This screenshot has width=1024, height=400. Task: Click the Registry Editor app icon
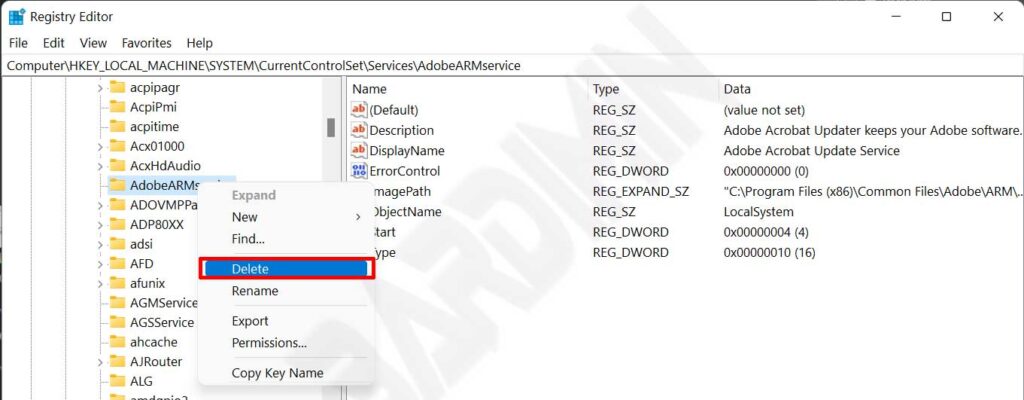click(16, 17)
